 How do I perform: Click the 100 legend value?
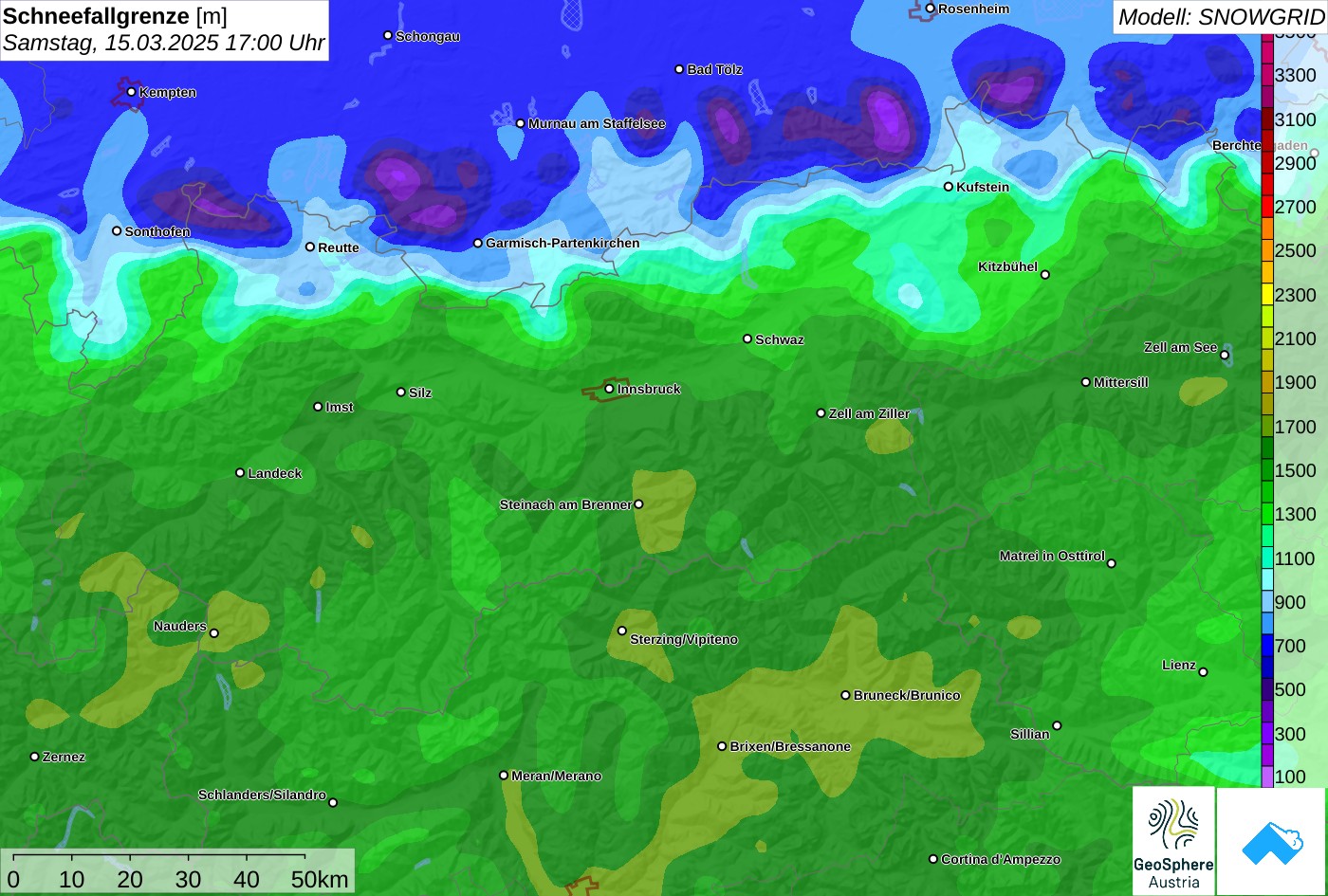click(1290, 777)
